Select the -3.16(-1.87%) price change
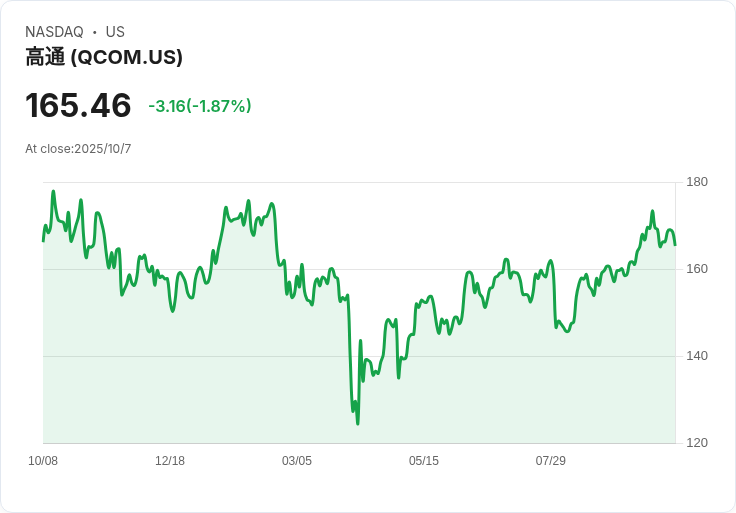736x513 pixels. click(x=200, y=106)
